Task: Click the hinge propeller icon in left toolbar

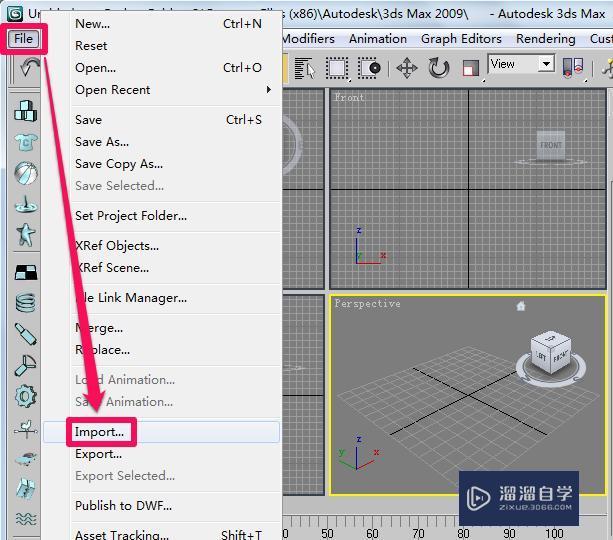Action: tap(26, 365)
